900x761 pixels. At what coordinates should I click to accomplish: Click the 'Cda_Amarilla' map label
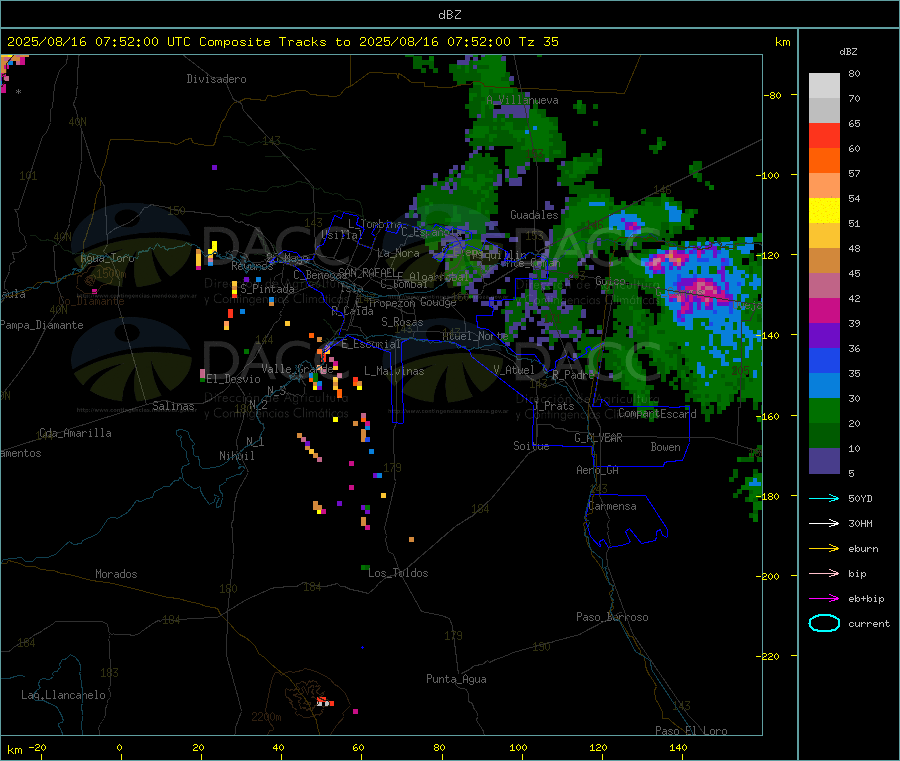(x=75, y=433)
